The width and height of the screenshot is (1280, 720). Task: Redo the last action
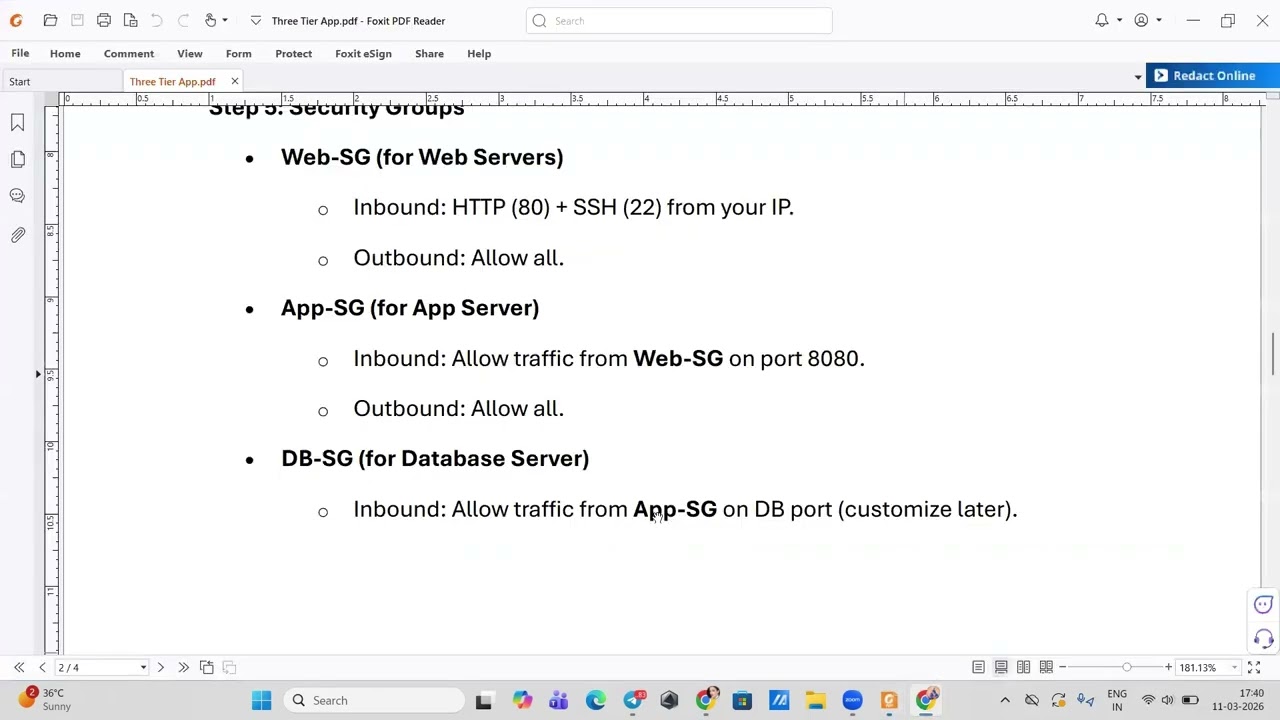click(x=183, y=20)
